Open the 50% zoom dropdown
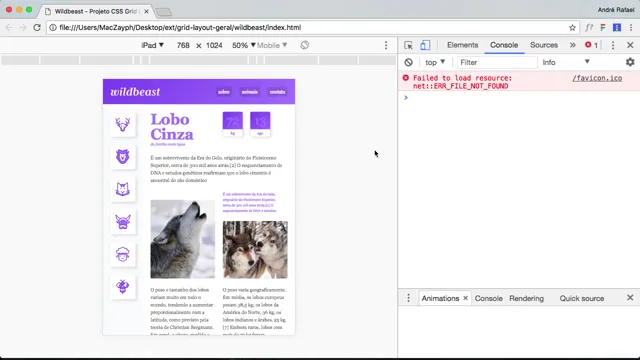 (243, 45)
